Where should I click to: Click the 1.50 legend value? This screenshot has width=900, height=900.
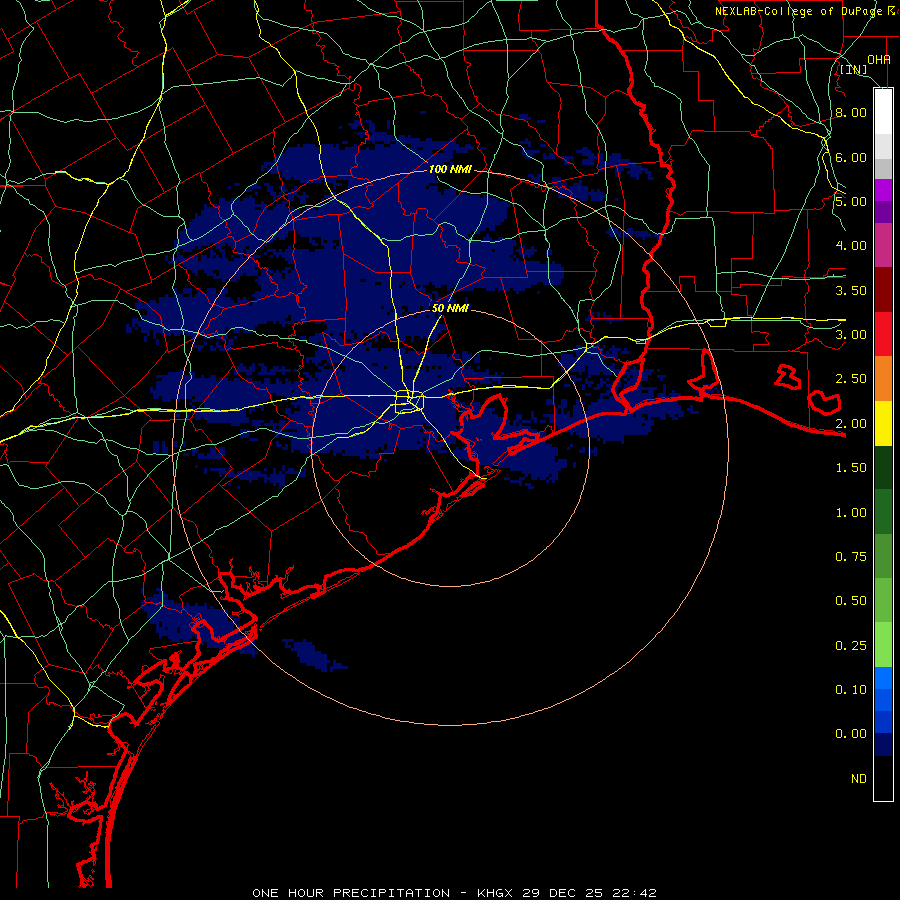(851, 468)
